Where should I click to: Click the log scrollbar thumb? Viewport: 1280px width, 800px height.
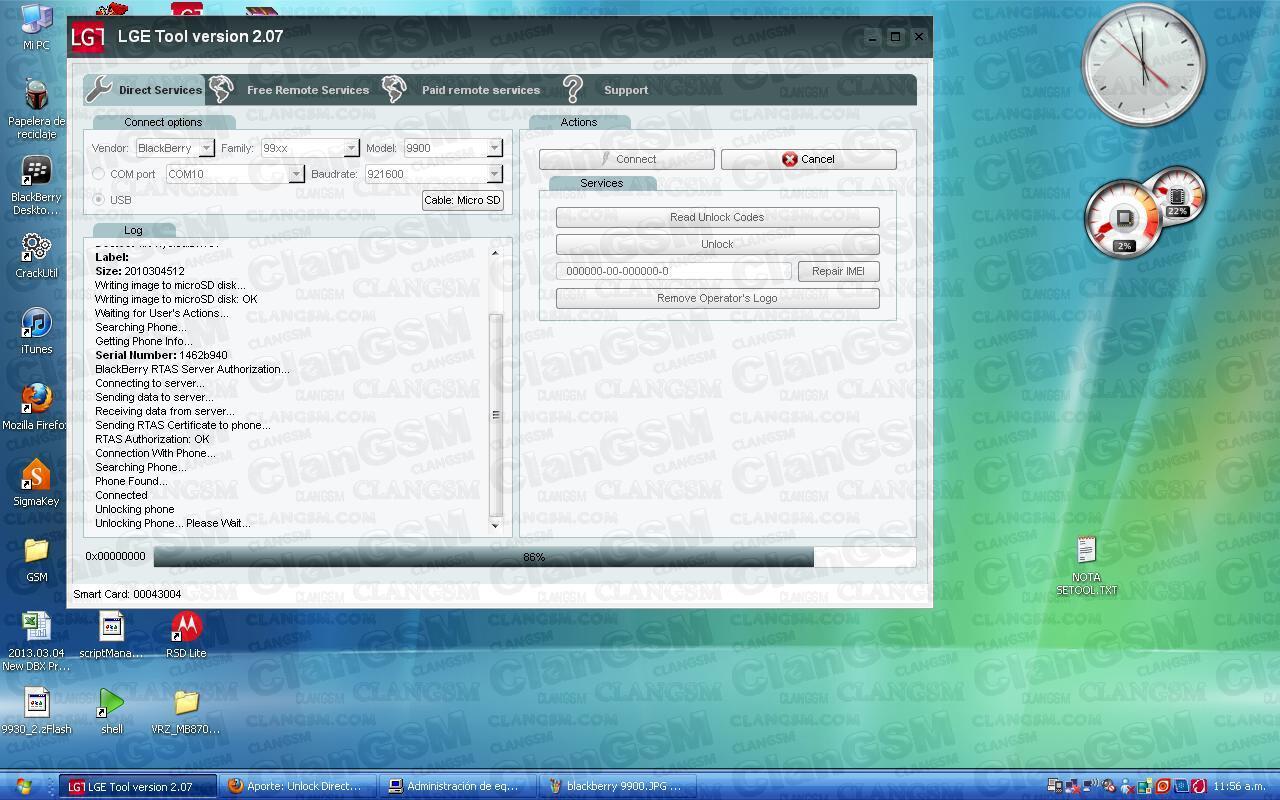495,414
